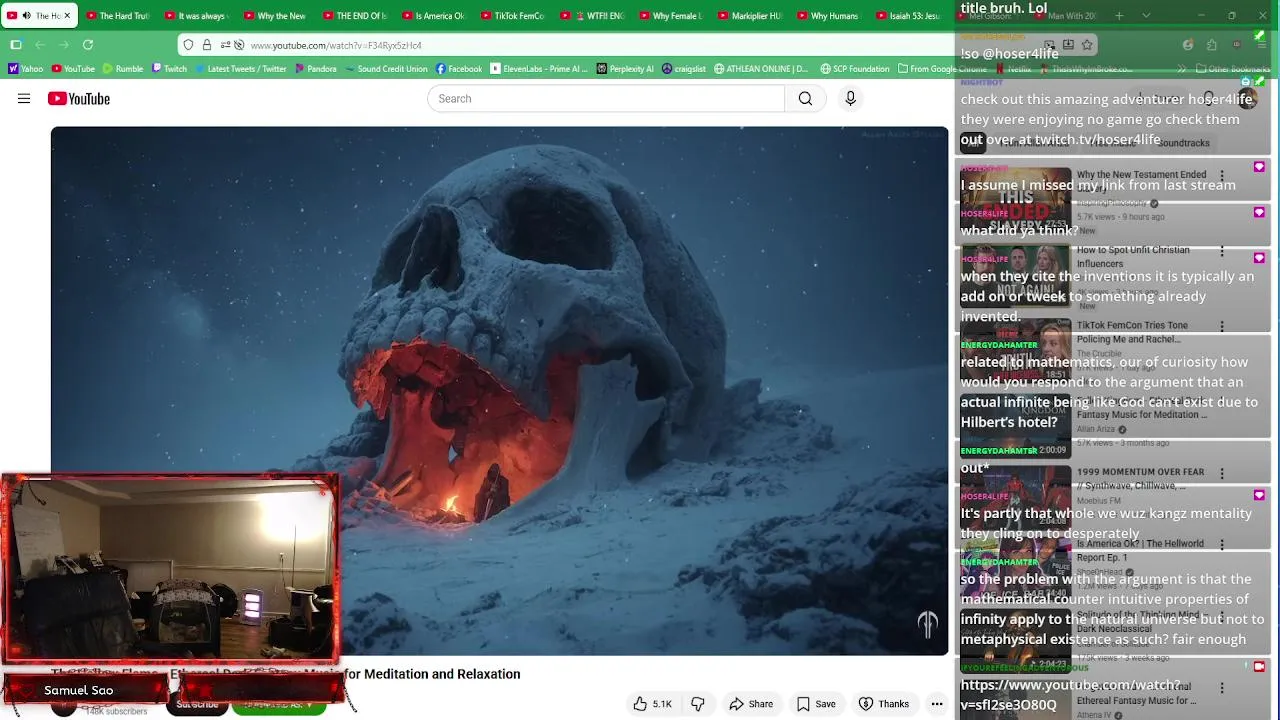Open the Rumble bookmark
Image resolution: width=1280 pixels, height=720 pixels.
[122, 69]
